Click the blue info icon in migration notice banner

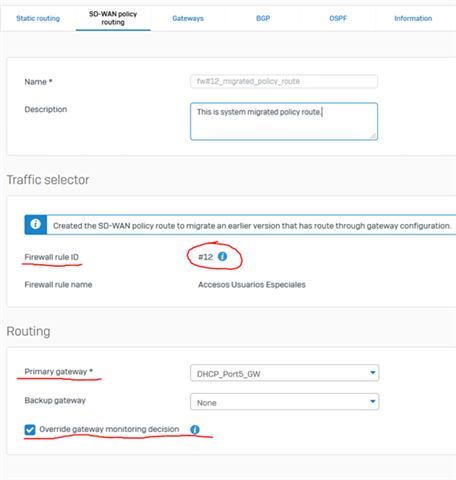point(36,225)
